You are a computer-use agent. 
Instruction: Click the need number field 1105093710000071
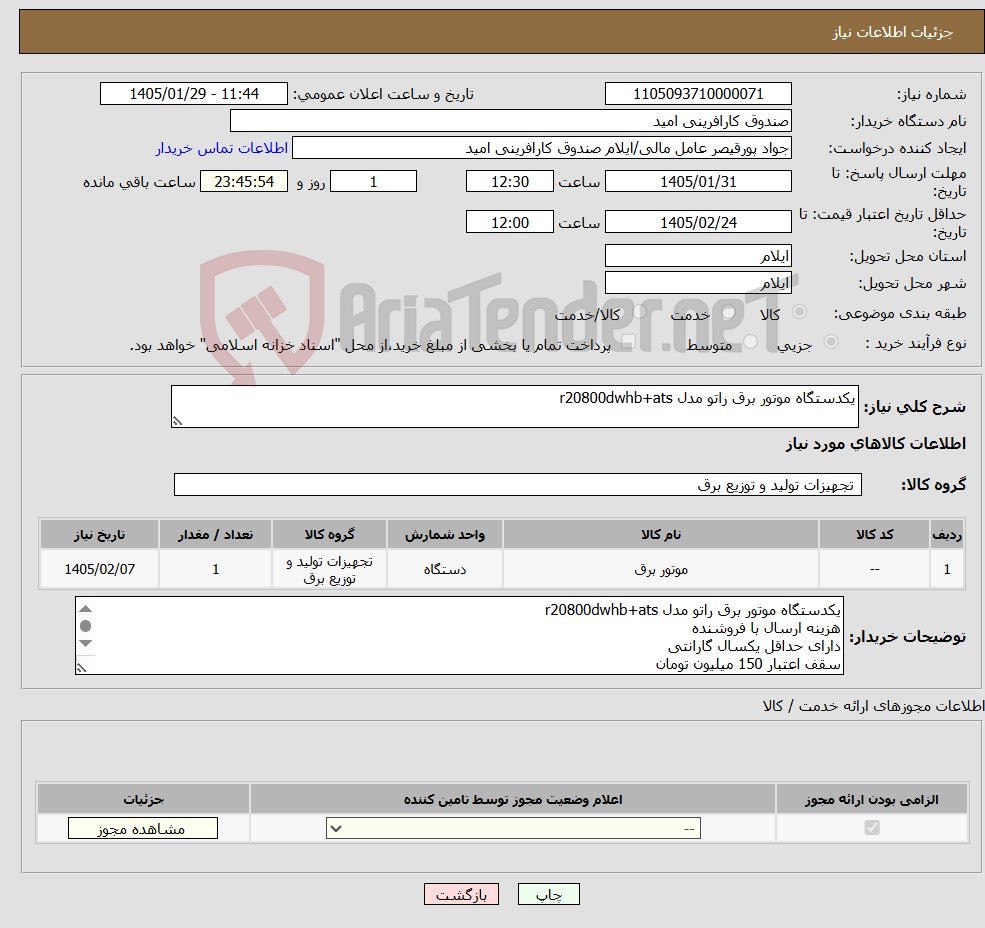pos(698,94)
